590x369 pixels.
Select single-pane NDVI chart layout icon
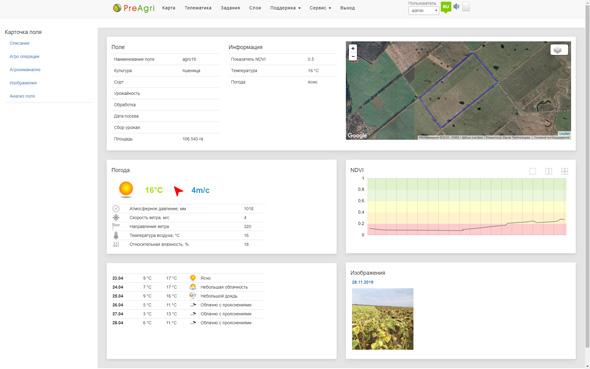point(532,171)
